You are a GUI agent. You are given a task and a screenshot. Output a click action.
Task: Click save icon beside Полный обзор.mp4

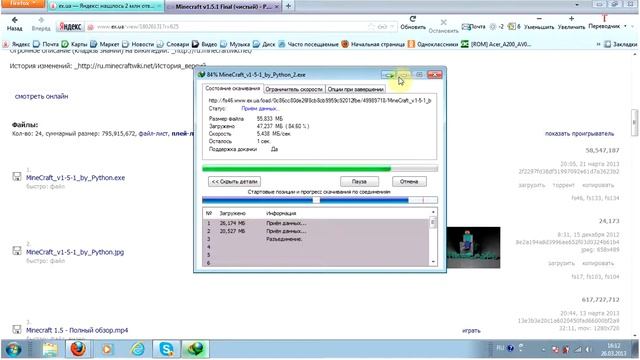click(17, 329)
